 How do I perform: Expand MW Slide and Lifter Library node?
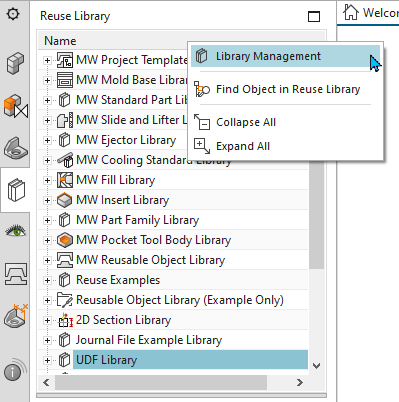click(47, 120)
